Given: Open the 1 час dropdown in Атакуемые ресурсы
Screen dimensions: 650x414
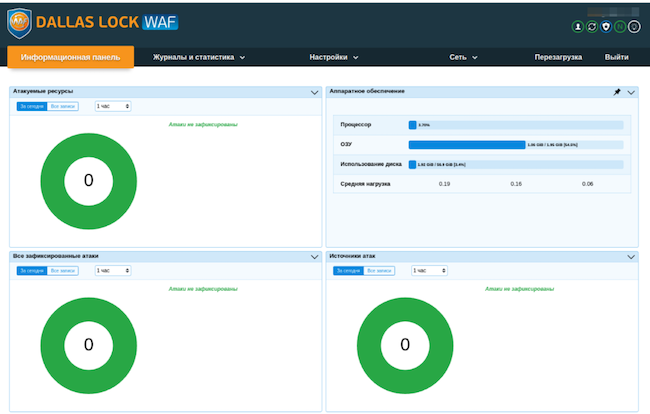Looking at the screenshot, I should [x=113, y=106].
